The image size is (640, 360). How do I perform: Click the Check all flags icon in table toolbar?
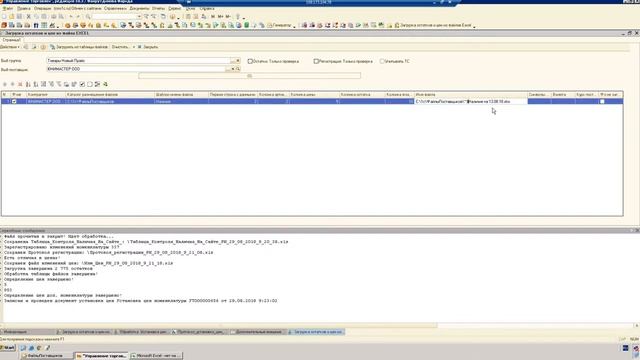[82, 84]
